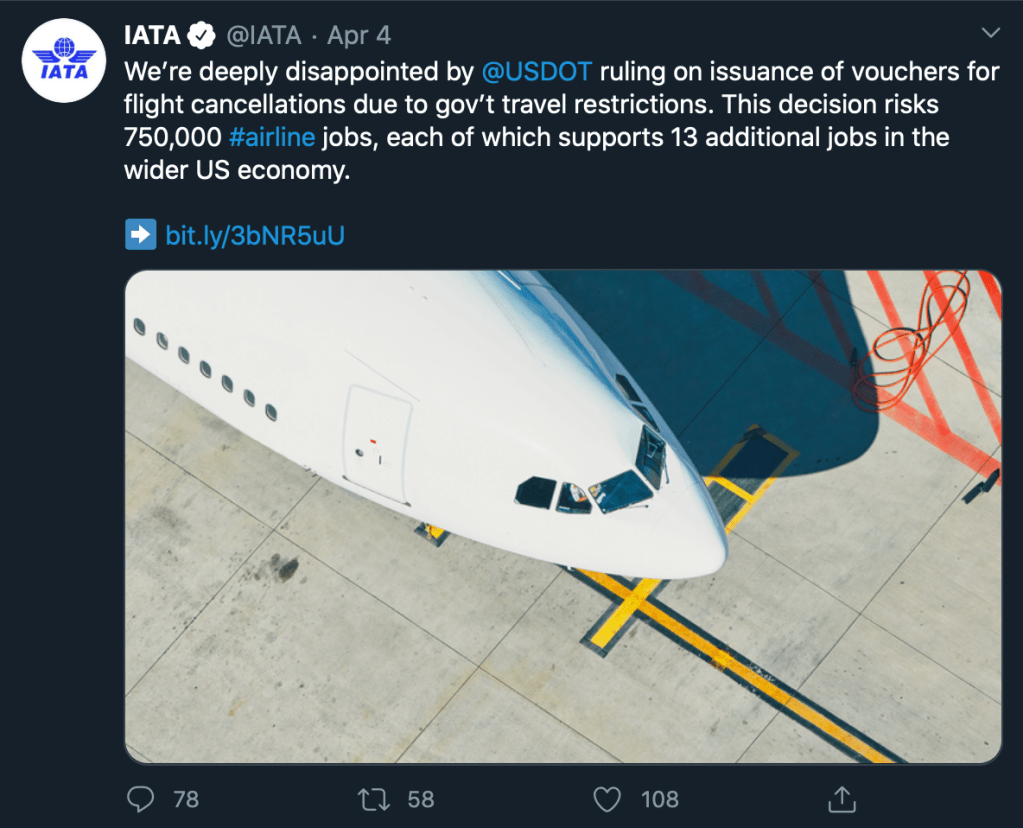Open the Apr 4 timestamp link

pyautogui.click(x=359, y=36)
